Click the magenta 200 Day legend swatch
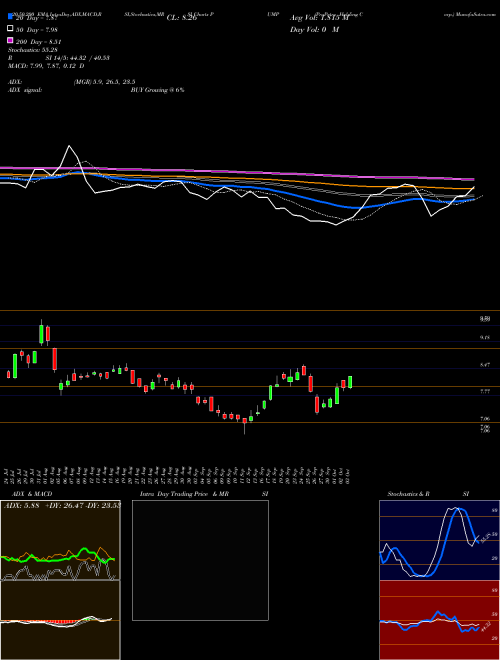The height and width of the screenshot is (660, 500). pyautogui.click(x=10, y=40)
